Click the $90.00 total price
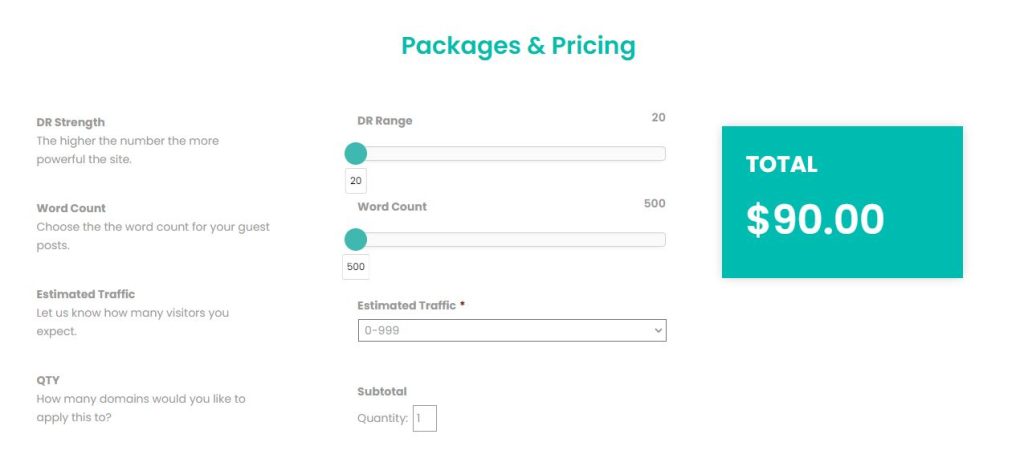This screenshot has height=467, width=1024. 815,220
